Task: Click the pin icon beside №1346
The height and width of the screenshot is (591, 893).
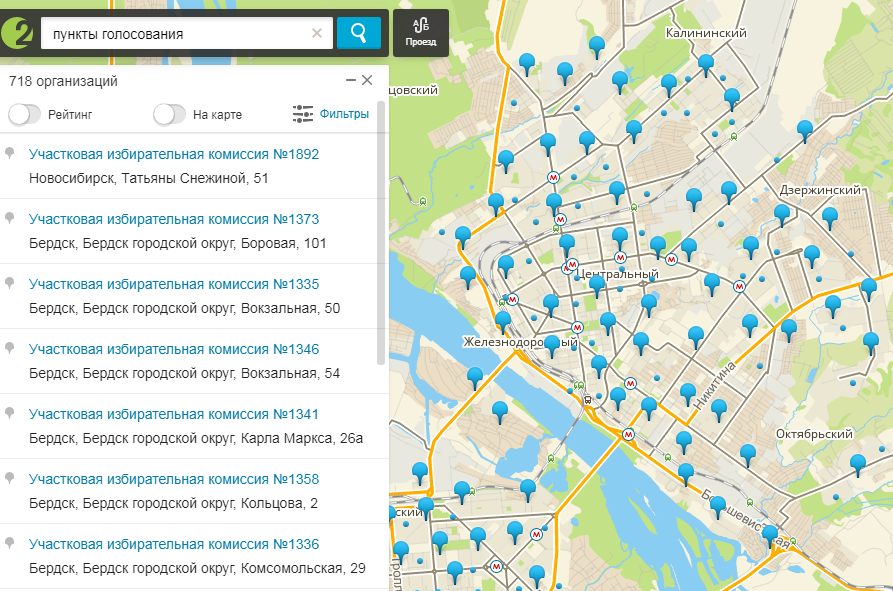Action: click(x=9, y=348)
